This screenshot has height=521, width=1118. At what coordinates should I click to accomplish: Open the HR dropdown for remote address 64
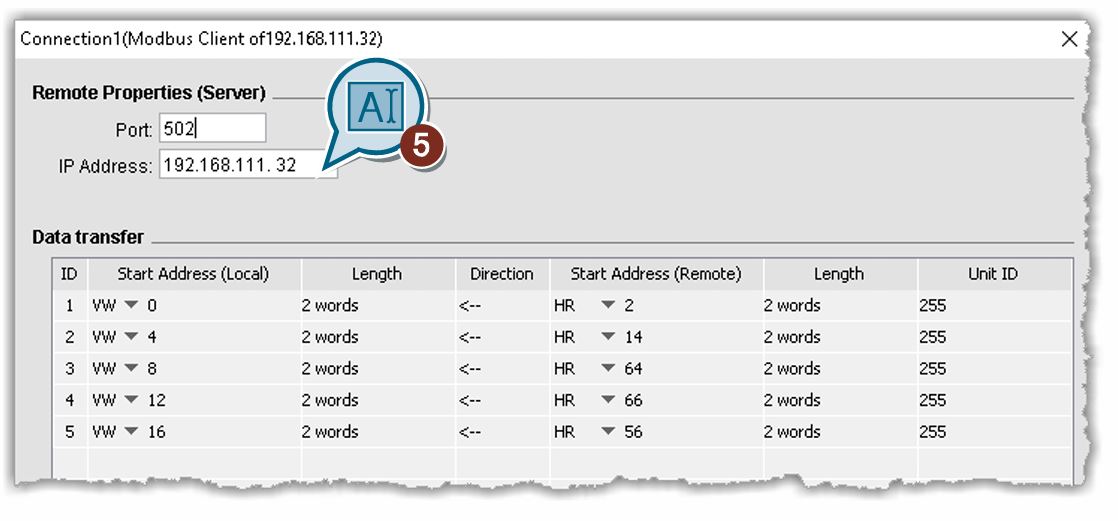pos(608,369)
